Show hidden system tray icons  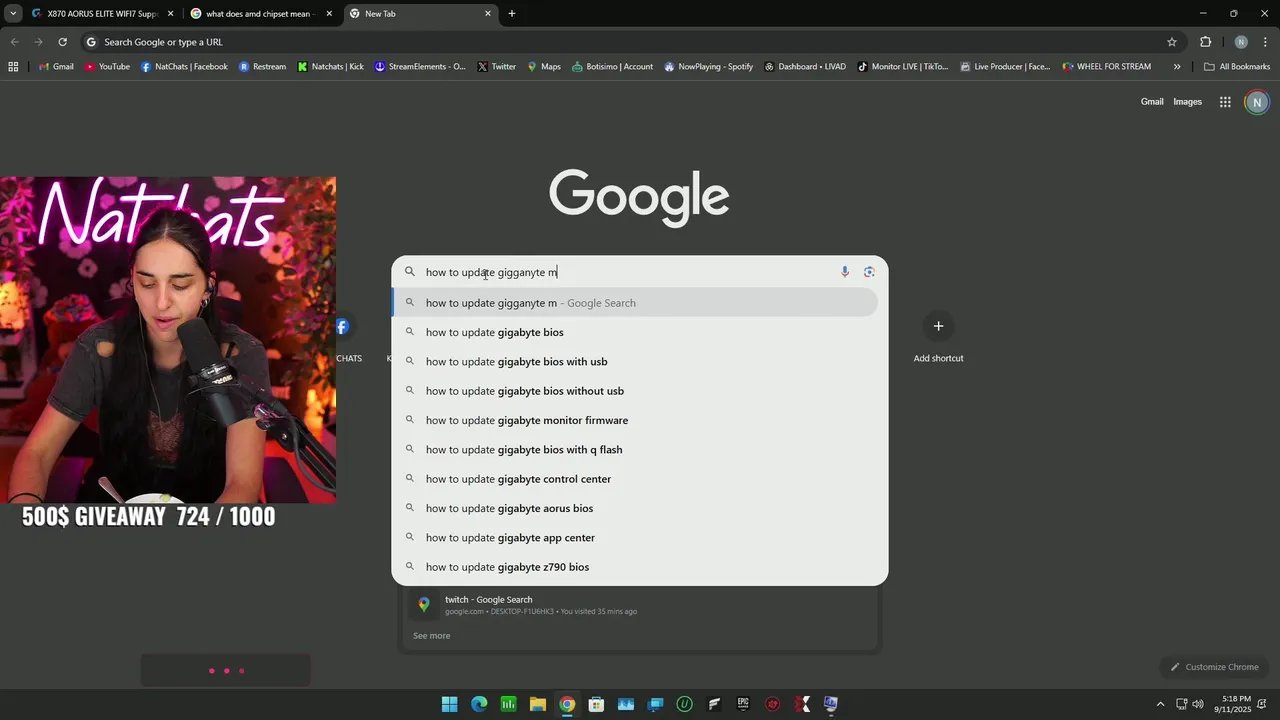[1160, 704]
